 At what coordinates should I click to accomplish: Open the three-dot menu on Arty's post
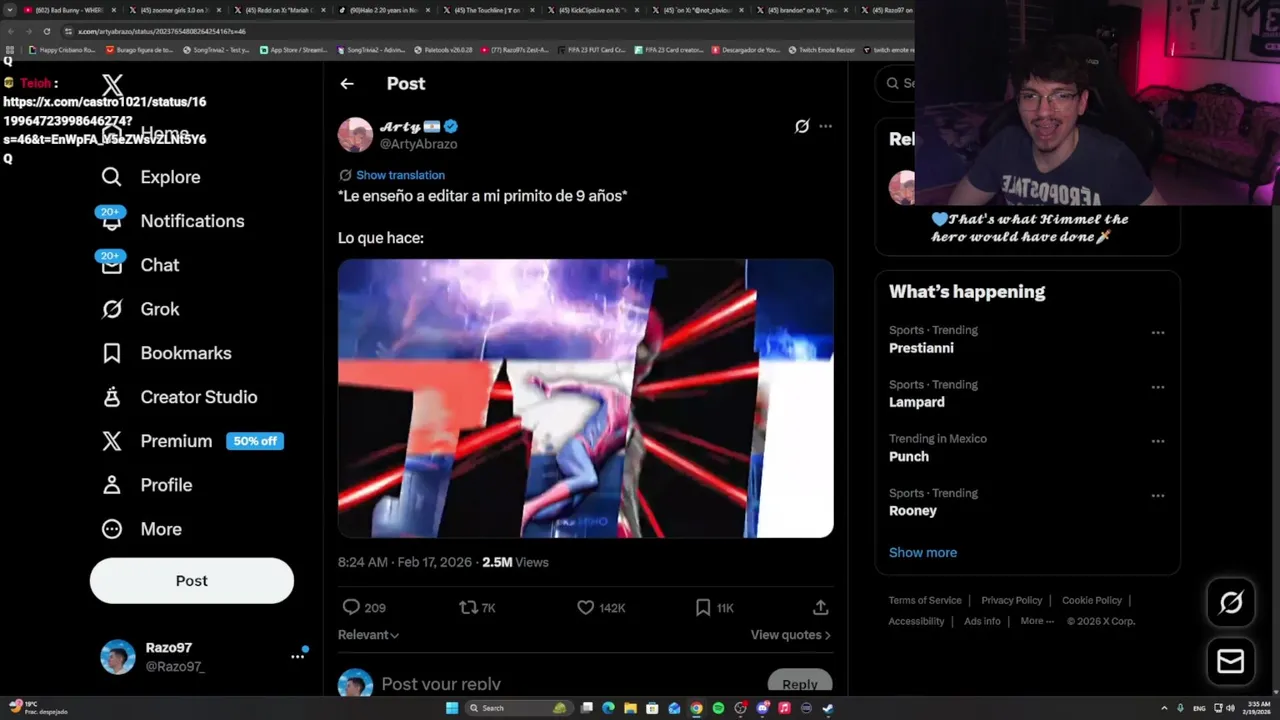coord(825,126)
